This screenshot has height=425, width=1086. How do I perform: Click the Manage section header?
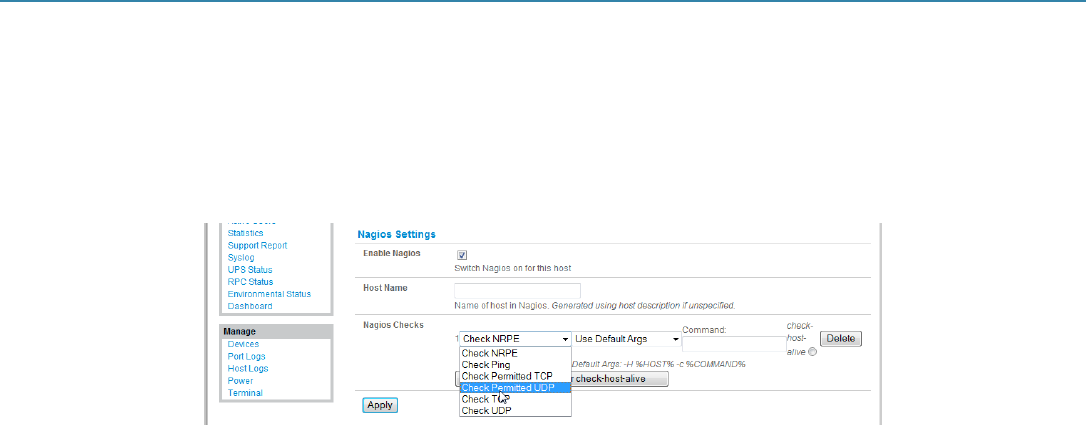pos(276,332)
